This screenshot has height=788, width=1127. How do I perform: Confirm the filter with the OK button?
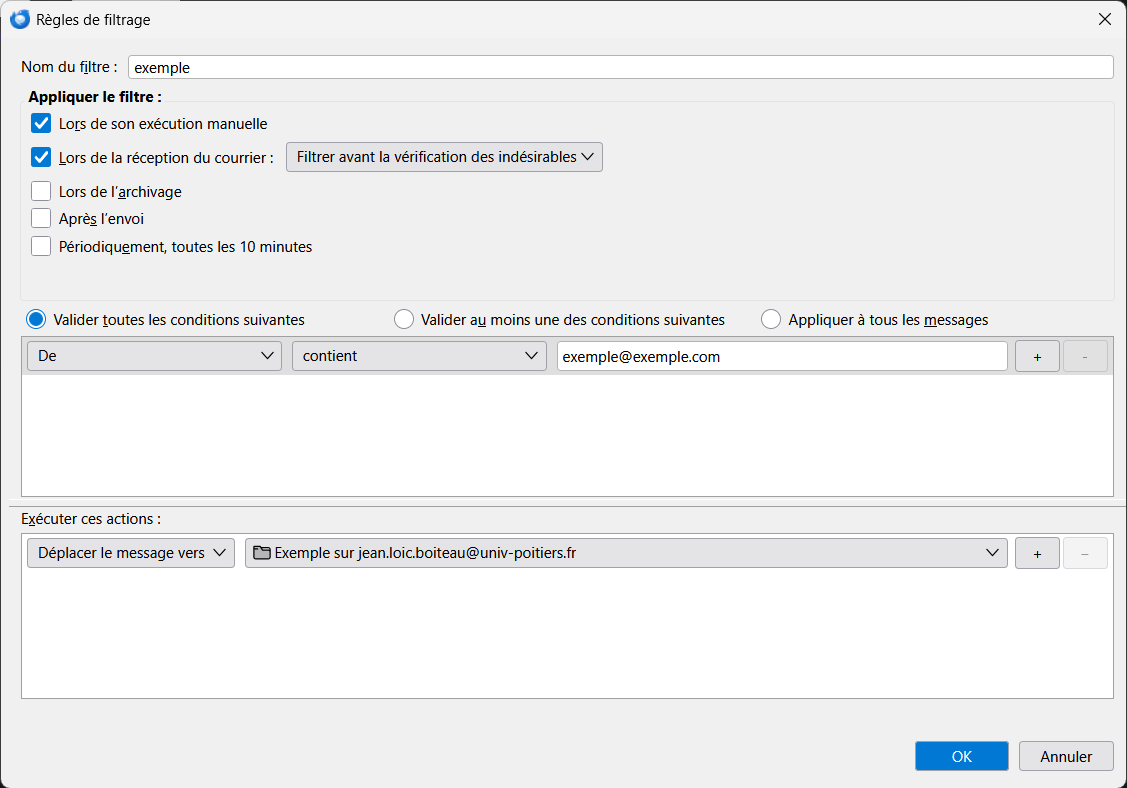tap(961, 755)
